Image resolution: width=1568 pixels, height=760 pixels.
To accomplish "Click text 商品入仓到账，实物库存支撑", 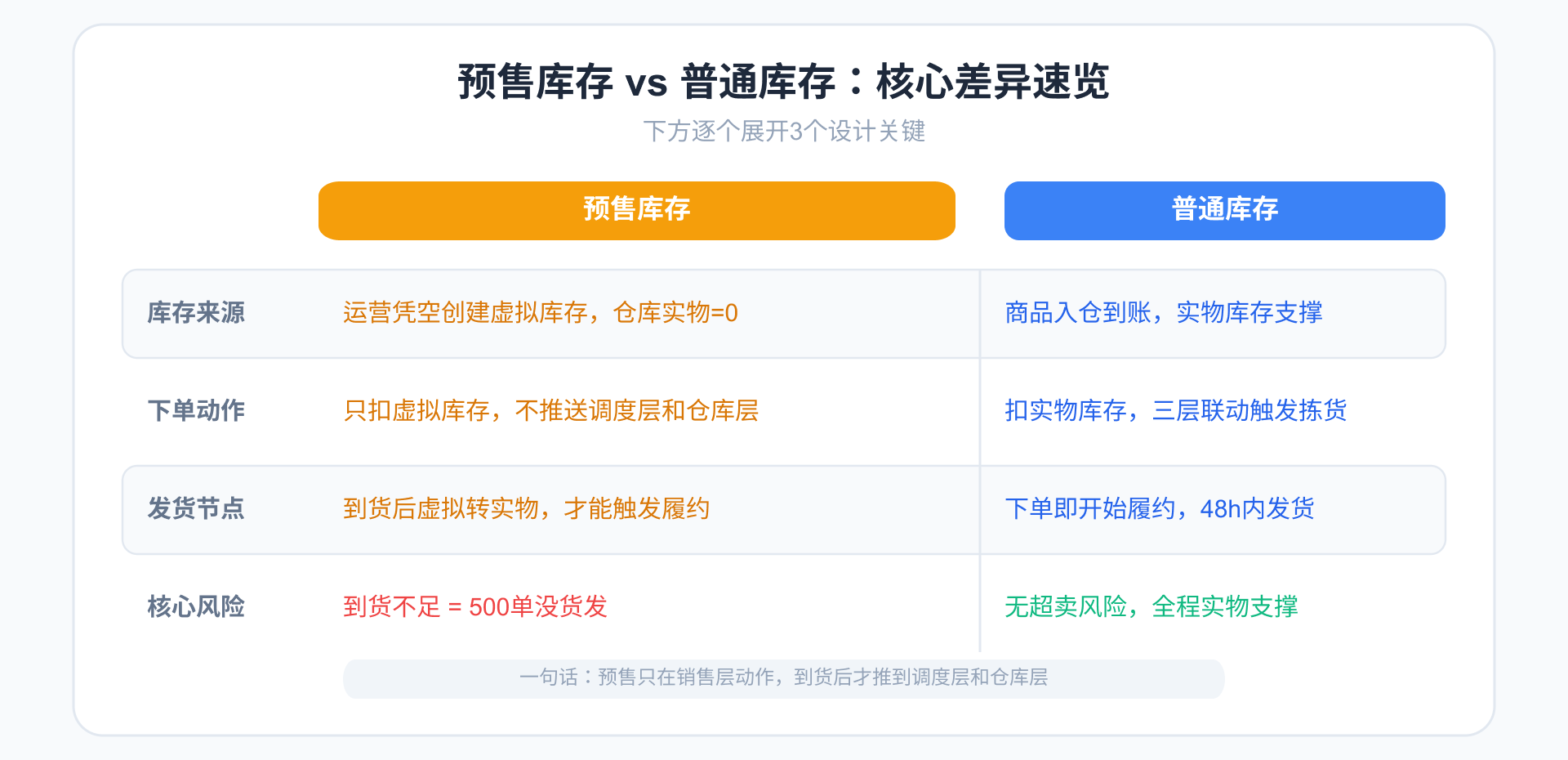I will click(1163, 313).
